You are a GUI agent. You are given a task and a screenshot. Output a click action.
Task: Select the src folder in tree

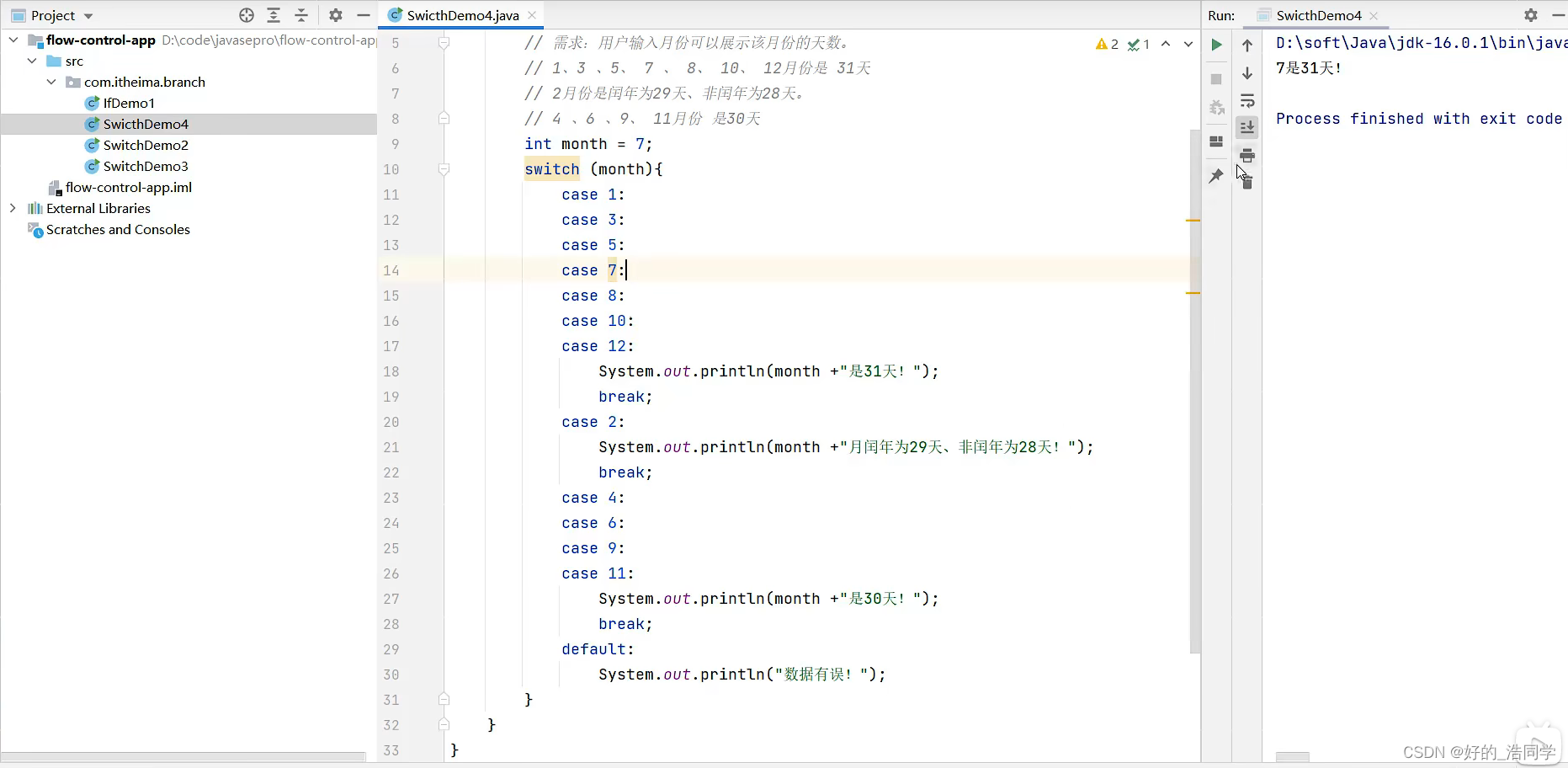[x=74, y=61]
